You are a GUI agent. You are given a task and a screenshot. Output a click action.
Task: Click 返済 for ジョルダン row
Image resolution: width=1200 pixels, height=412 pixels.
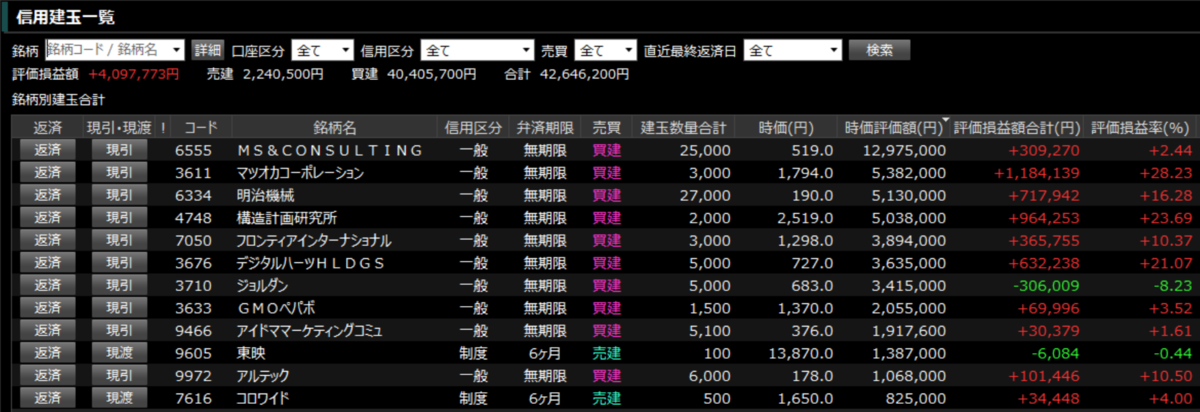[47, 285]
